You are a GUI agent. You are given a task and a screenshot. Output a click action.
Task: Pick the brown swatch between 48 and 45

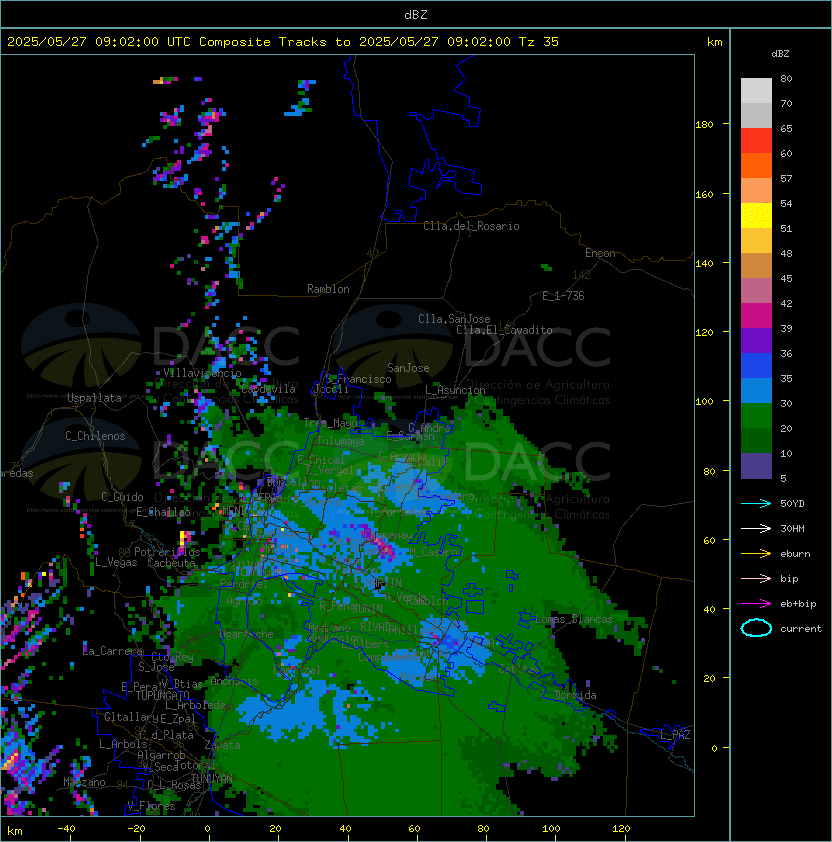756,266
